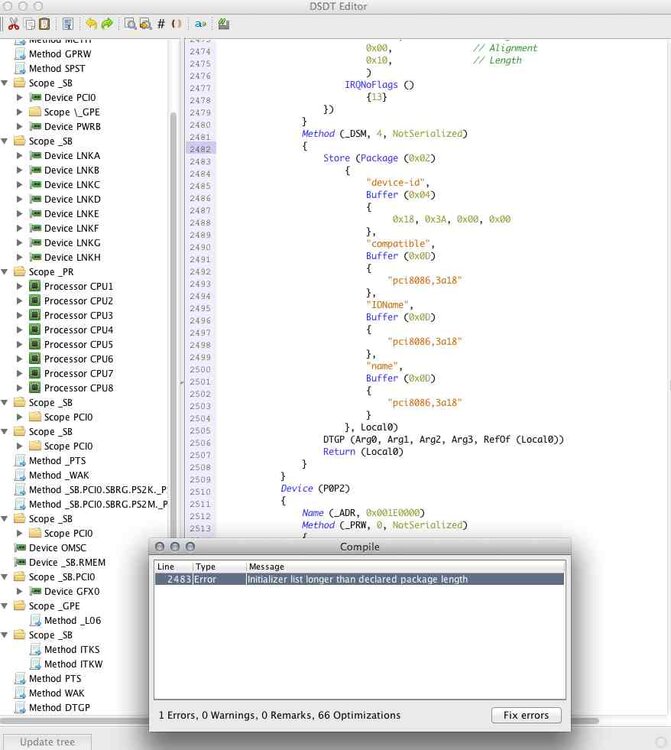Click the Compile icon in toolbar
Viewport: 671px width, 750px height.
pos(223,23)
